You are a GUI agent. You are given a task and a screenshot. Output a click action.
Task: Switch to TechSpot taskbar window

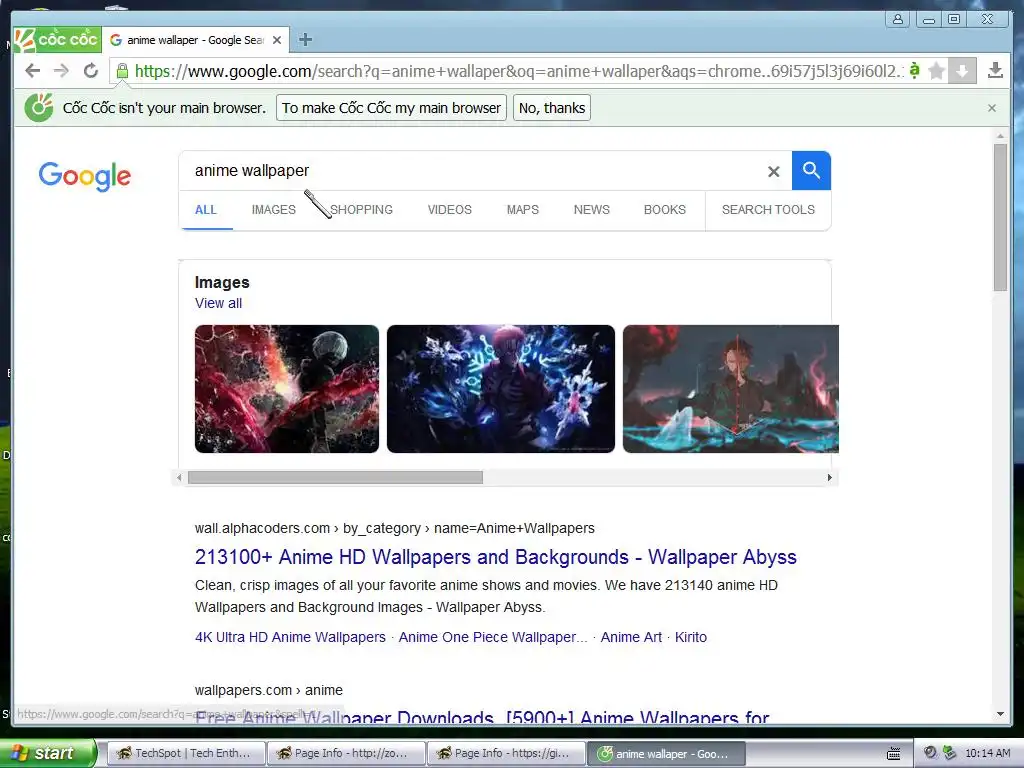(x=185, y=753)
